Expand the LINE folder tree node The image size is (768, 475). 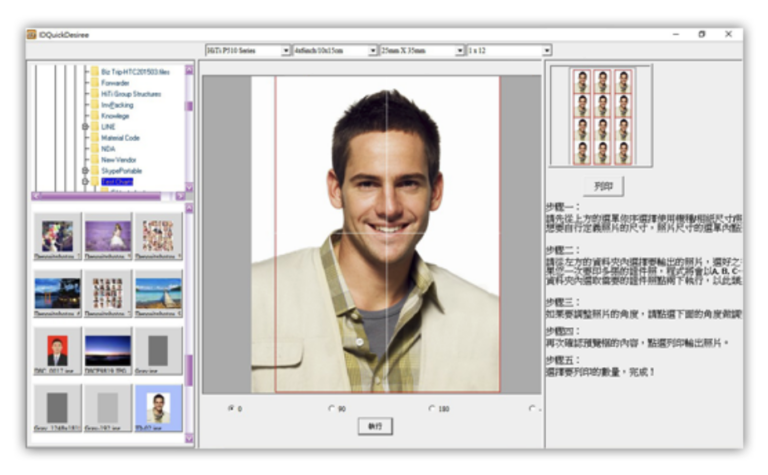pos(85,127)
